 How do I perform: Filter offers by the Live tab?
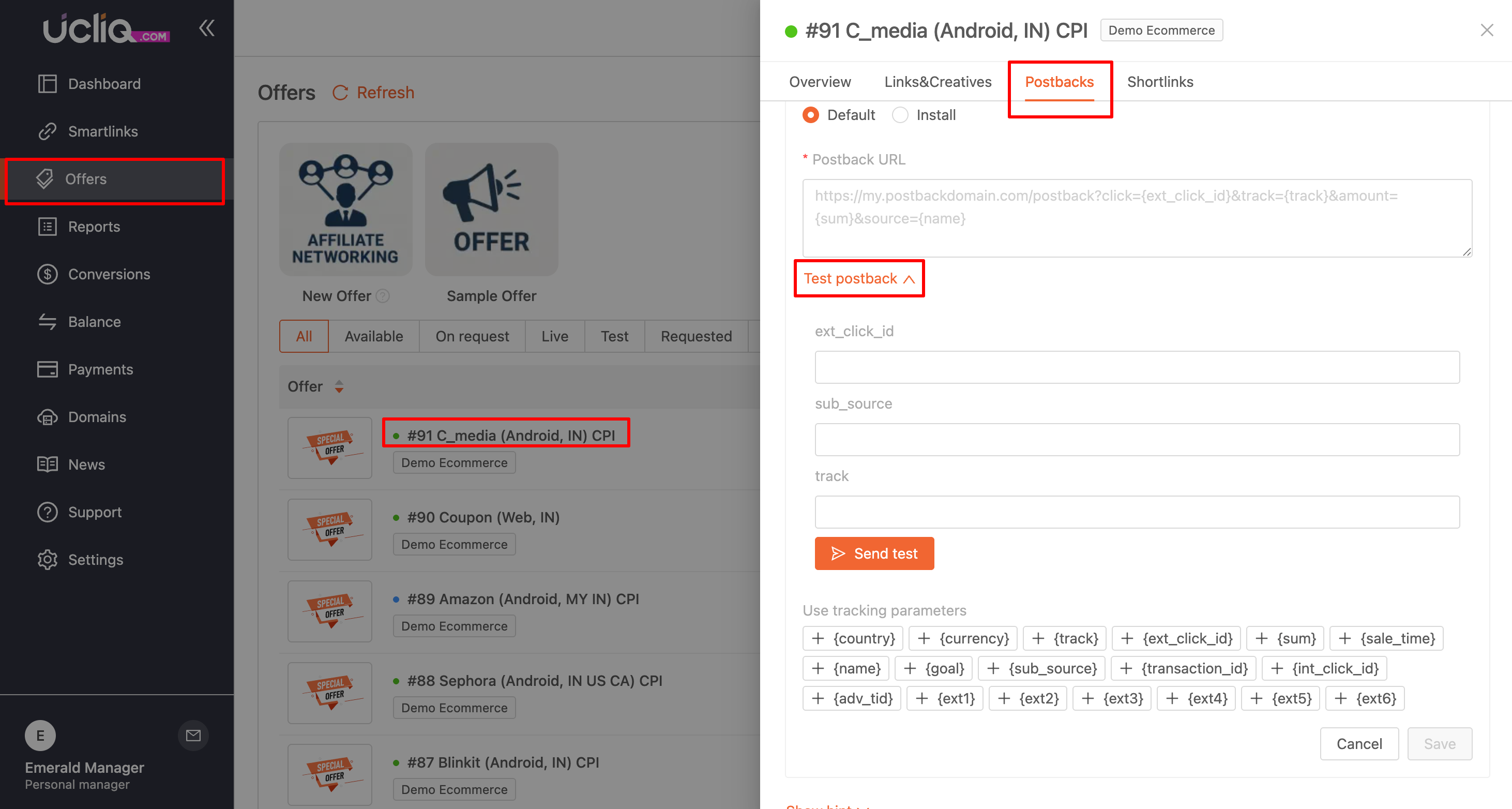coord(555,336)
